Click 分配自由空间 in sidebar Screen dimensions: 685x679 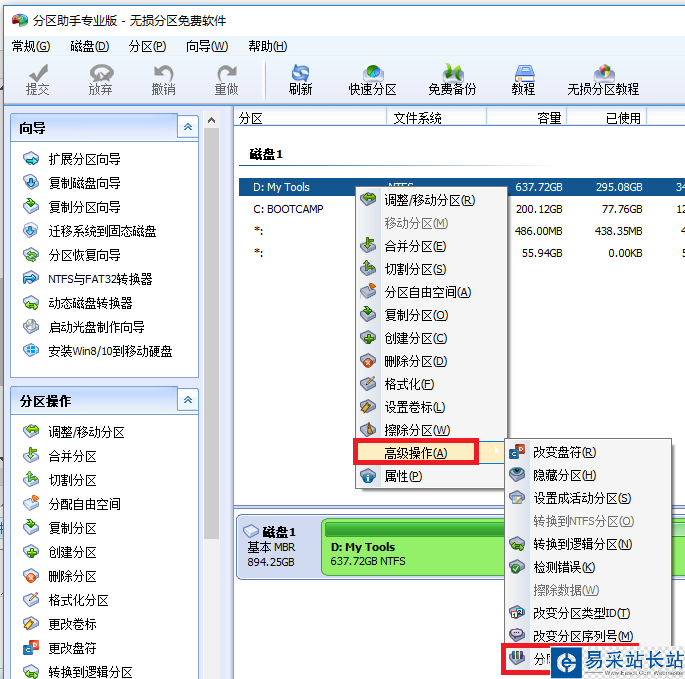click(72, 504)
